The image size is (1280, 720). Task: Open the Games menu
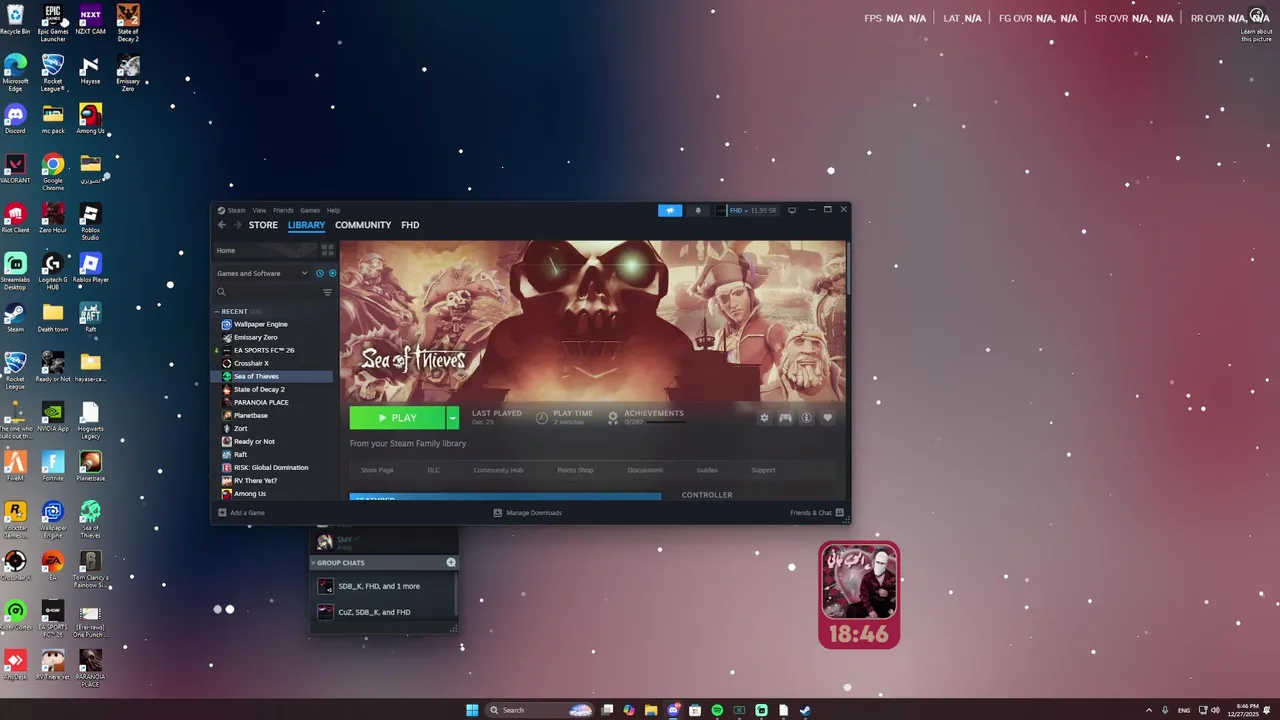[x=310, y=210]
